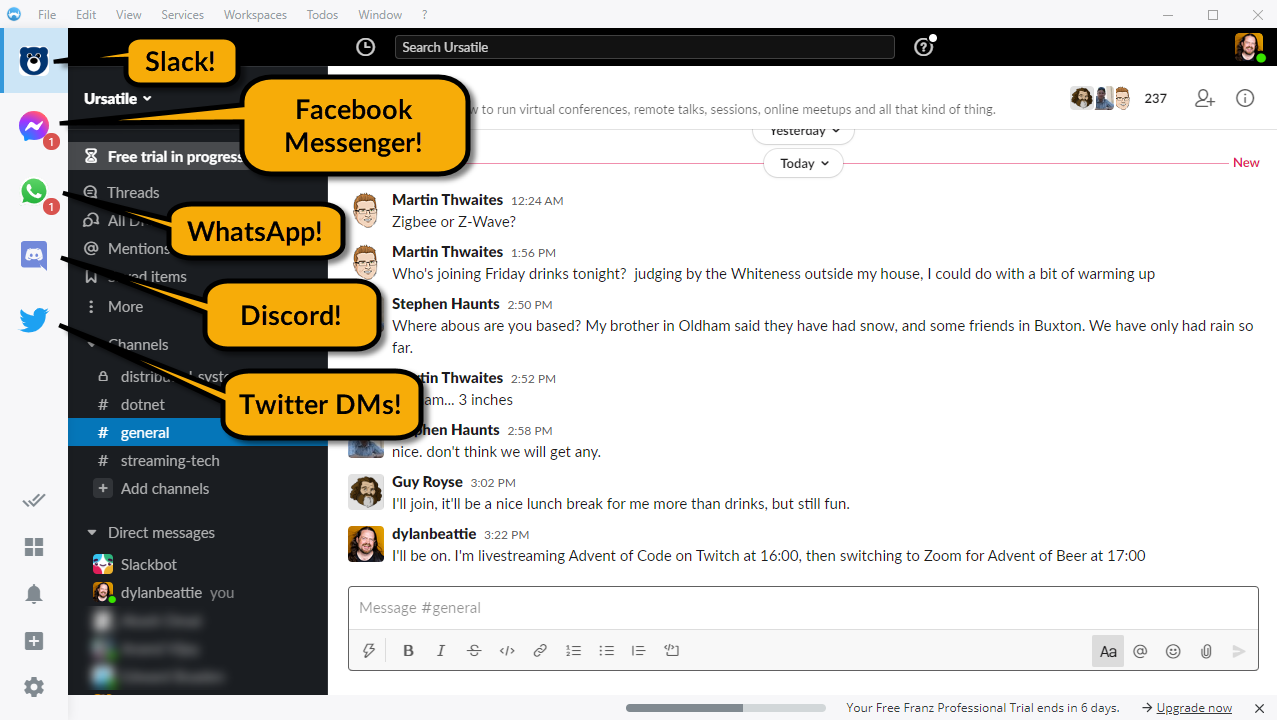Insert a blockquote

click(639, 651)
